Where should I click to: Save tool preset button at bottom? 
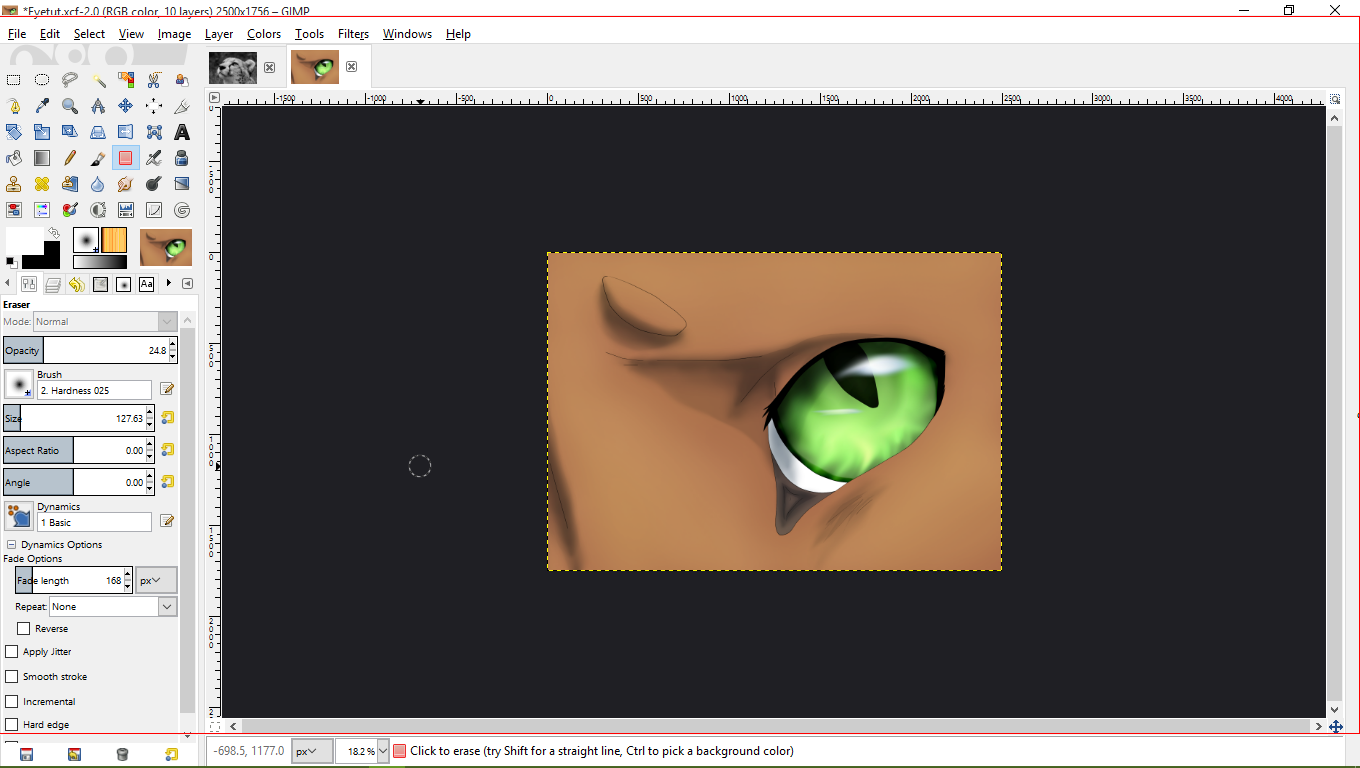click(x=27, y=754)
